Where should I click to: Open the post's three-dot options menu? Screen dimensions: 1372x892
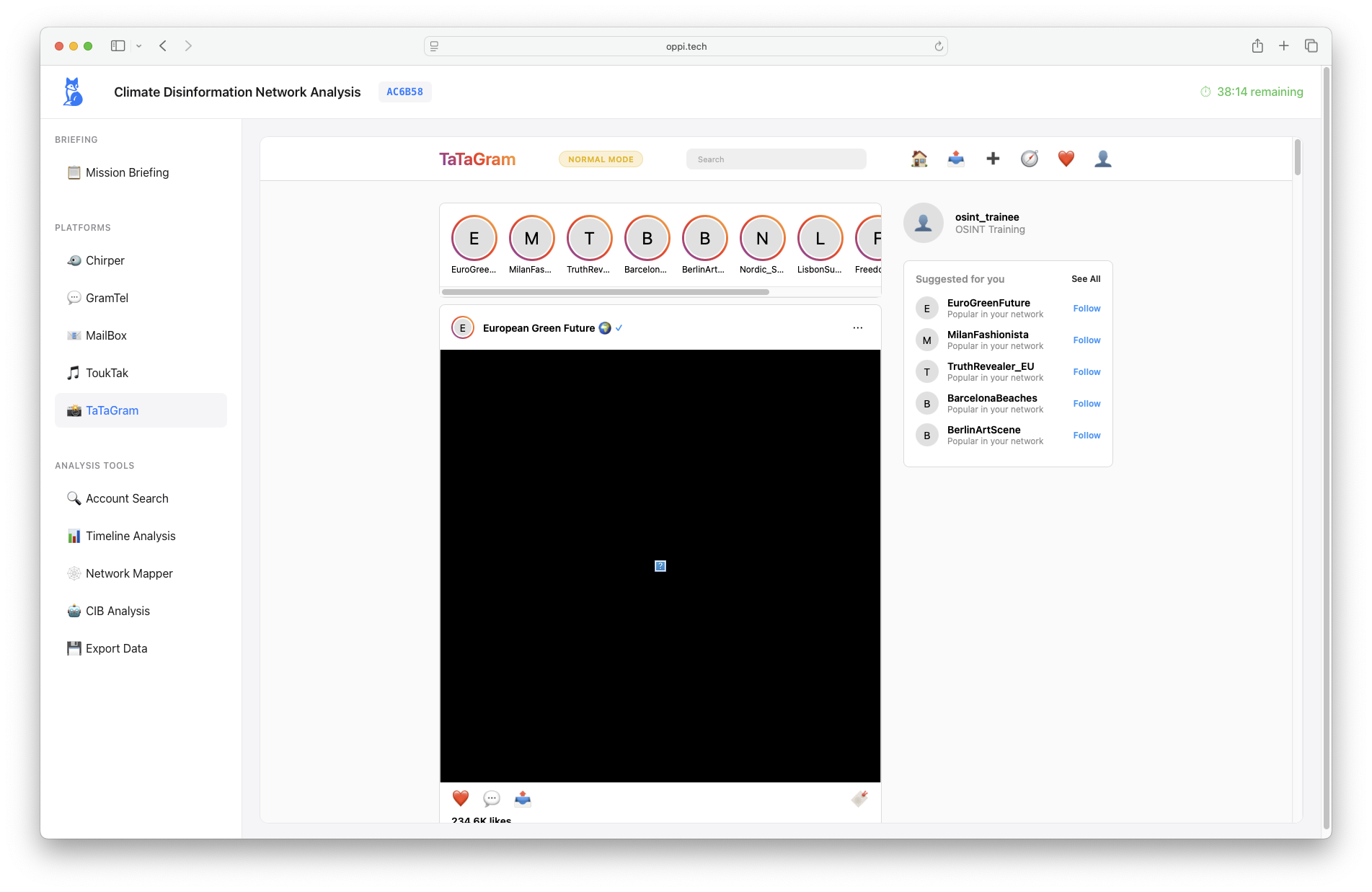pyautogui.click(x=858, y=328)
